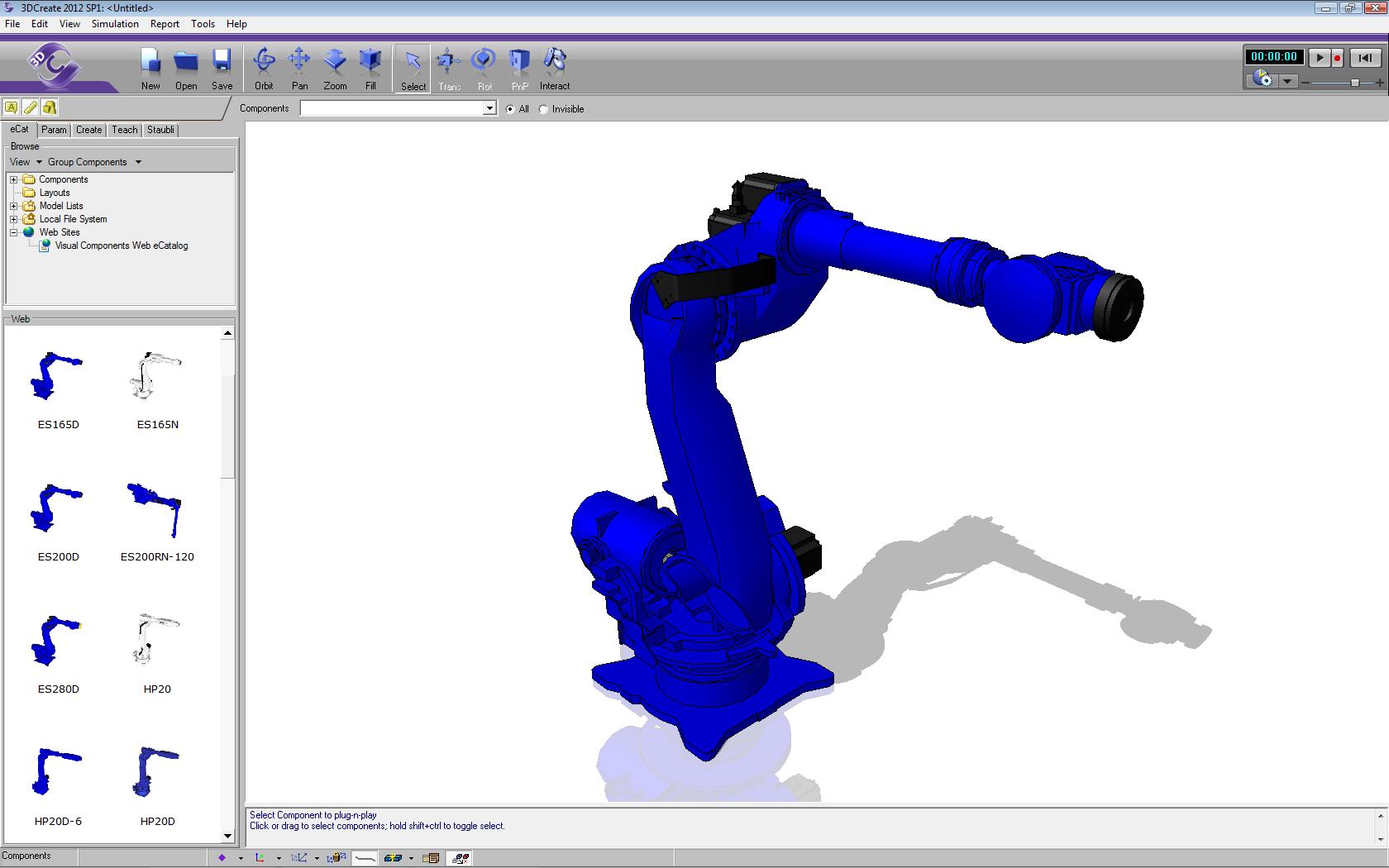Switch to the Staubli tab
The image size is (1389, 868).
tap(160, 130)
